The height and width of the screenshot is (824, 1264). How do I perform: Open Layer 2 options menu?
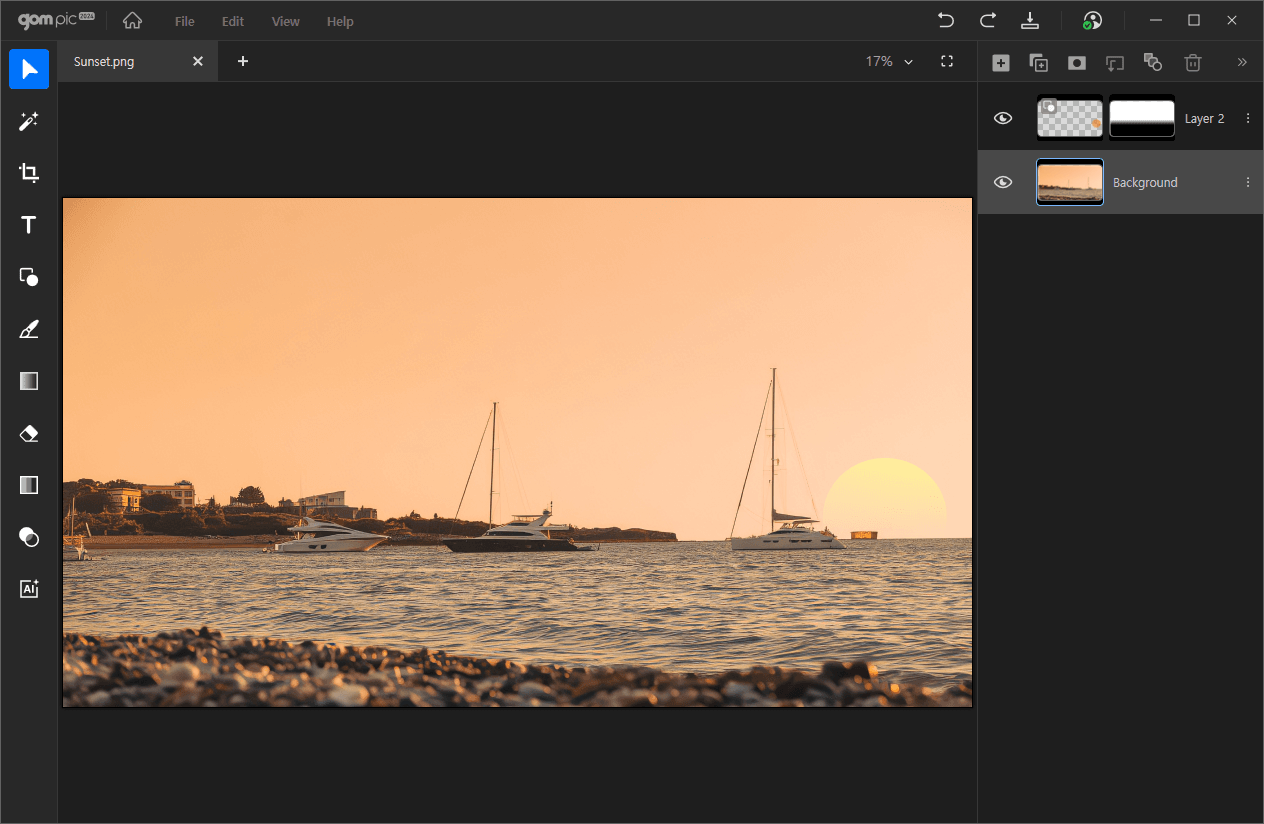(1247, 118)
